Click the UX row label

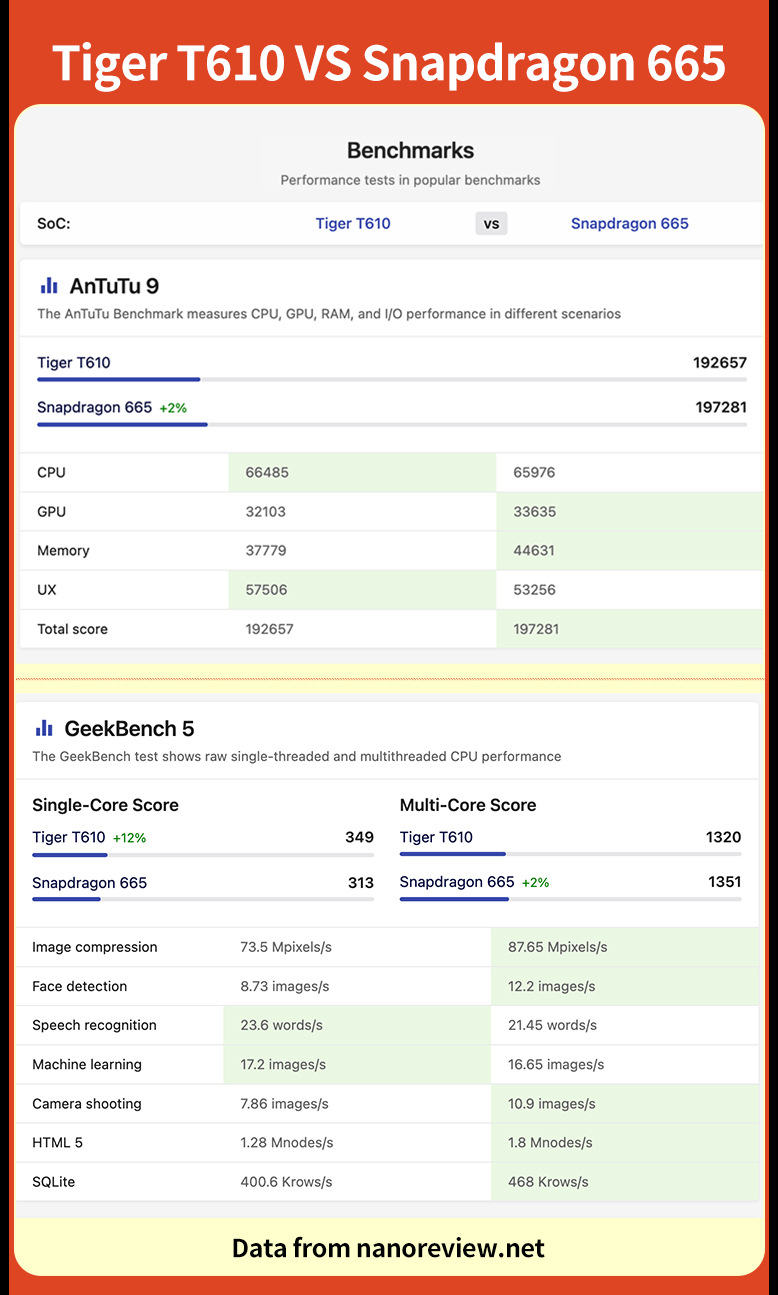tap(47, 589)
